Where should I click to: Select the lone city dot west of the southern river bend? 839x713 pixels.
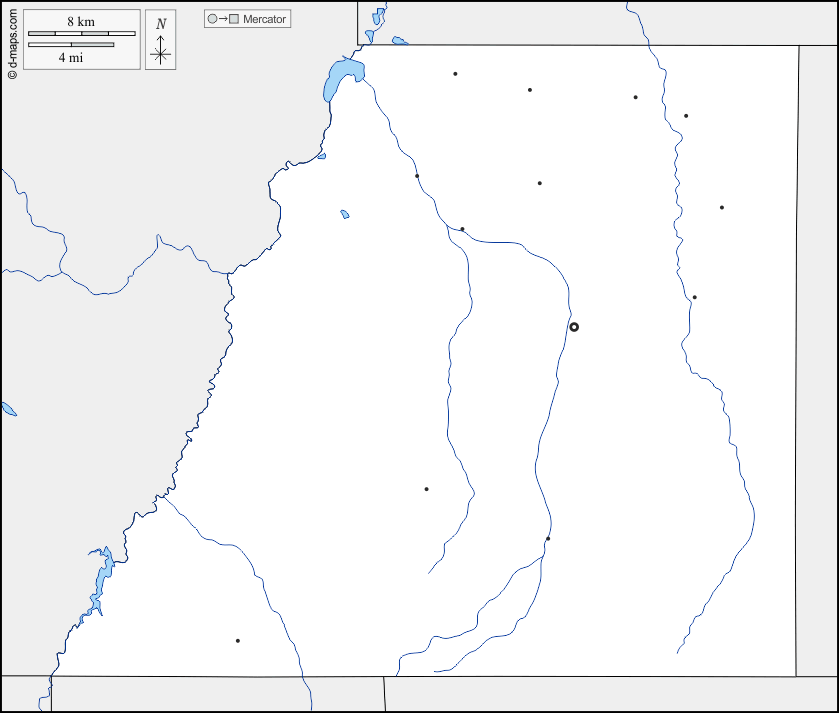point(426,489)
